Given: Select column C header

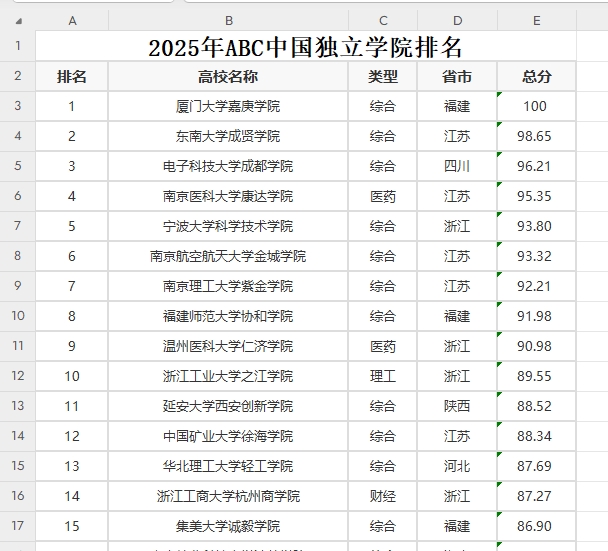Looking at the screenshot, I should [x=383, y=21].
